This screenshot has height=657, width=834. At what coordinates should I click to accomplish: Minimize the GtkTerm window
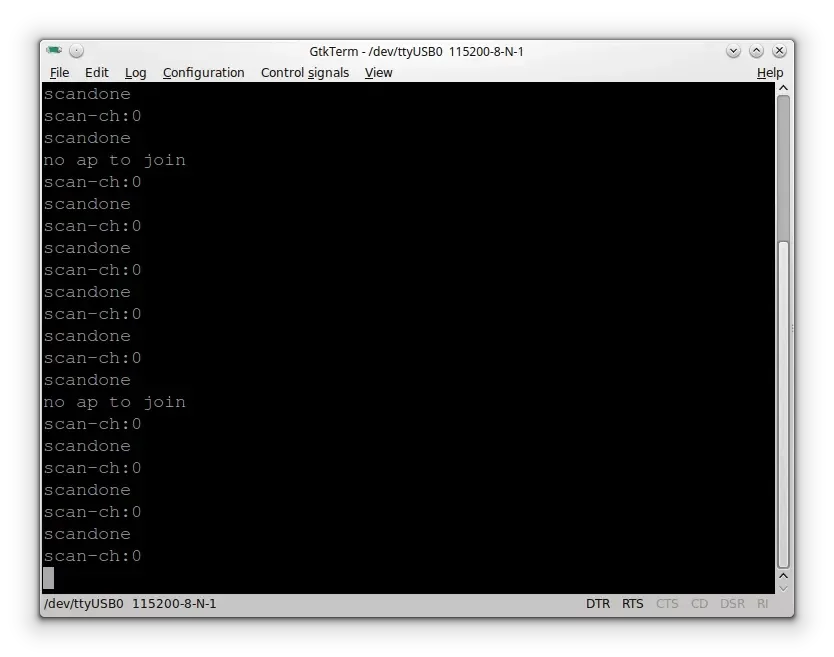733,51
